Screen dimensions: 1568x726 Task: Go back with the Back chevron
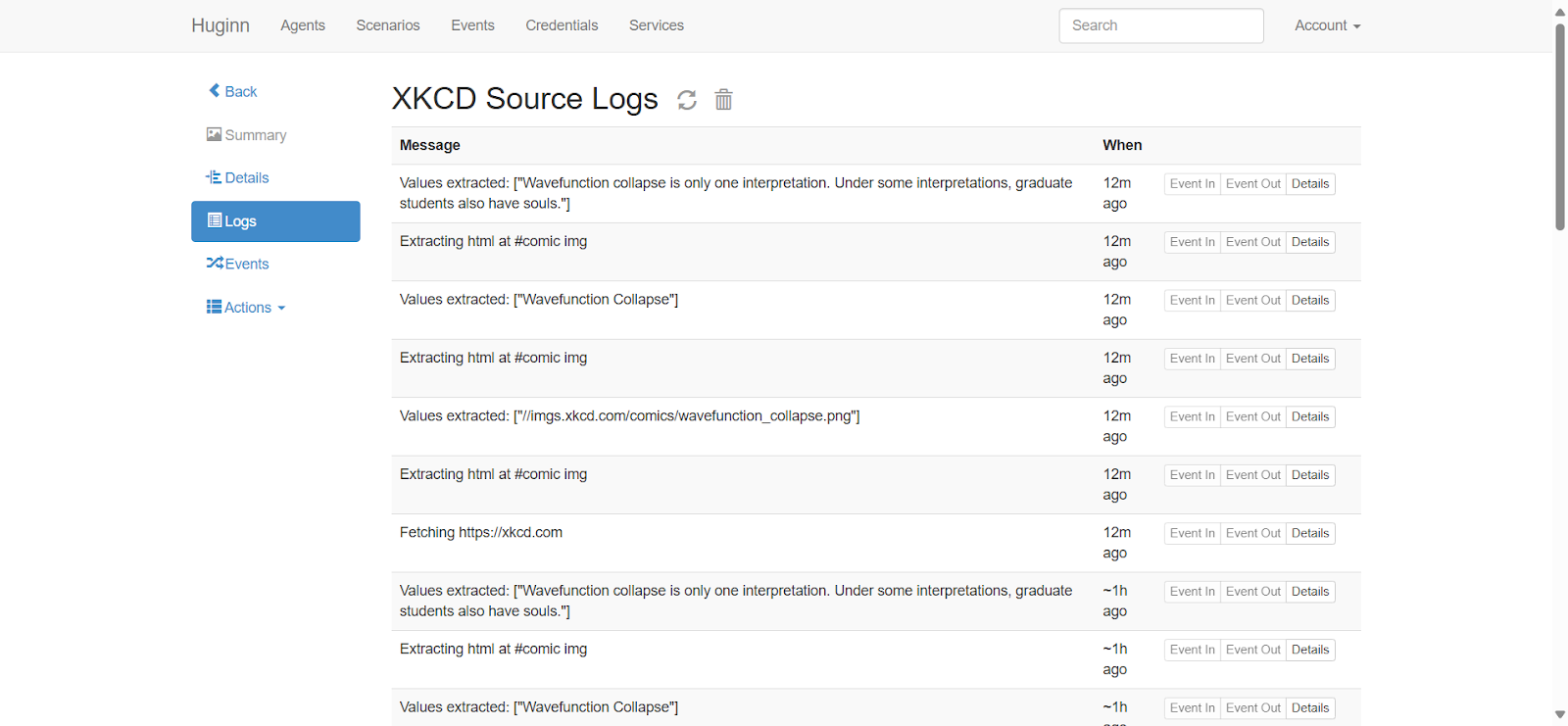click(x=233, y=91)
